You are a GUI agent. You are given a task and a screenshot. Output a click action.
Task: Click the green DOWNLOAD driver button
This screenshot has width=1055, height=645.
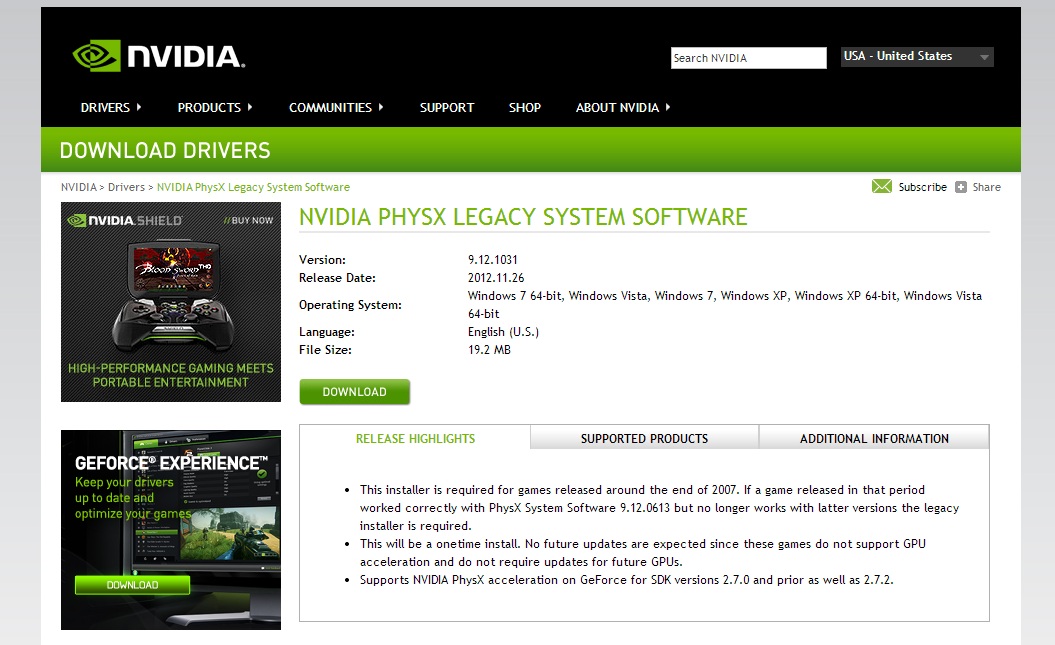[355, 391]
